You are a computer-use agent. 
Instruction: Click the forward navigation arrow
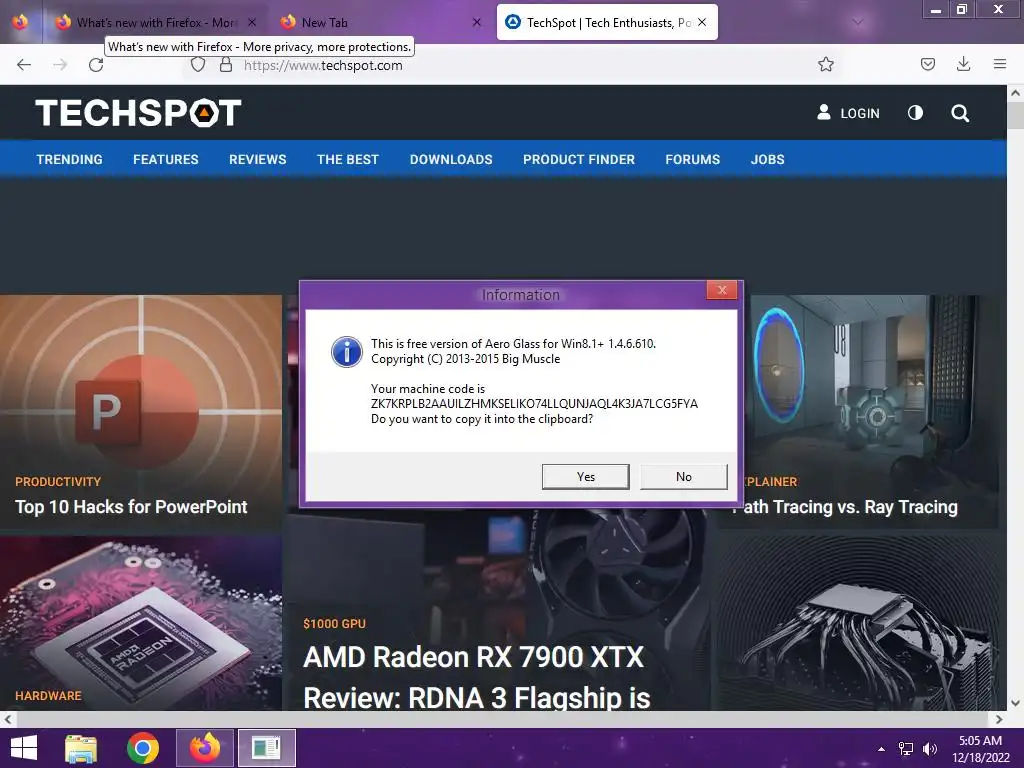tap(60, 65)
